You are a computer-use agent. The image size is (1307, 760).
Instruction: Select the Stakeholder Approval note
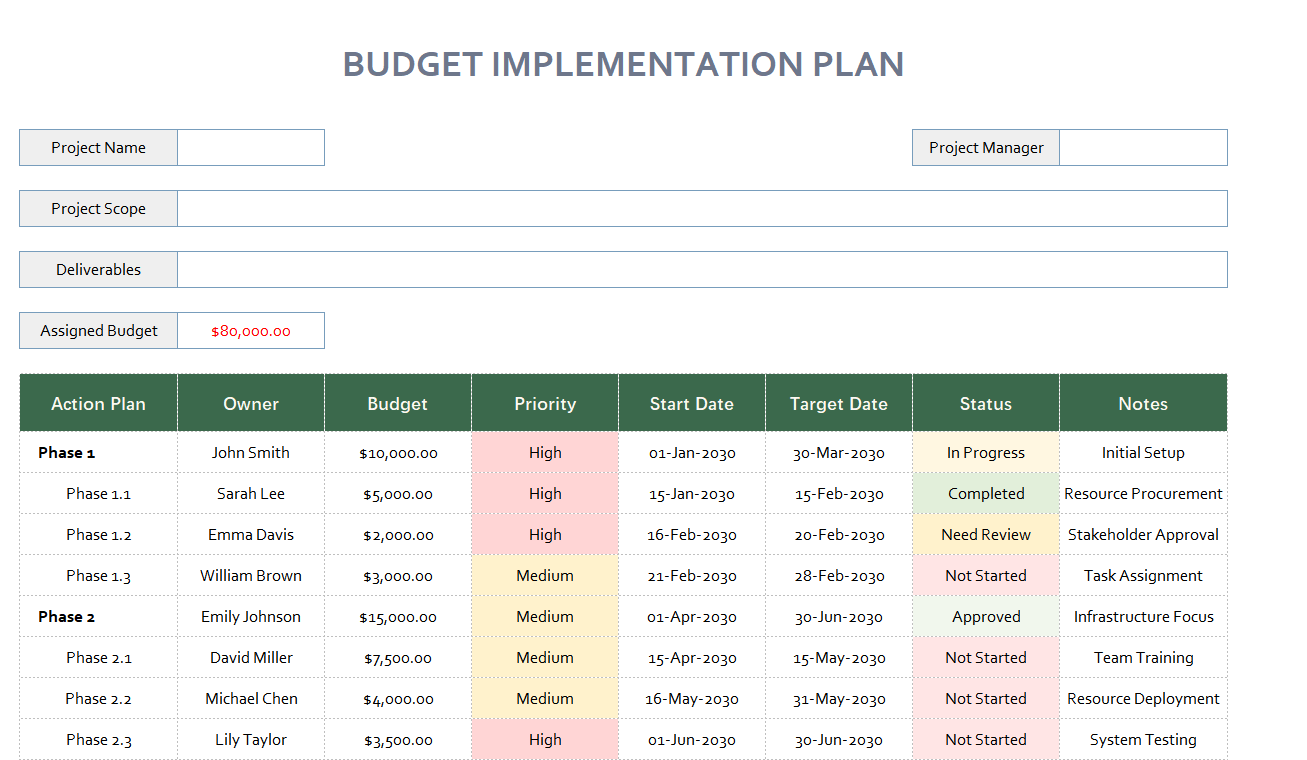1143,534
